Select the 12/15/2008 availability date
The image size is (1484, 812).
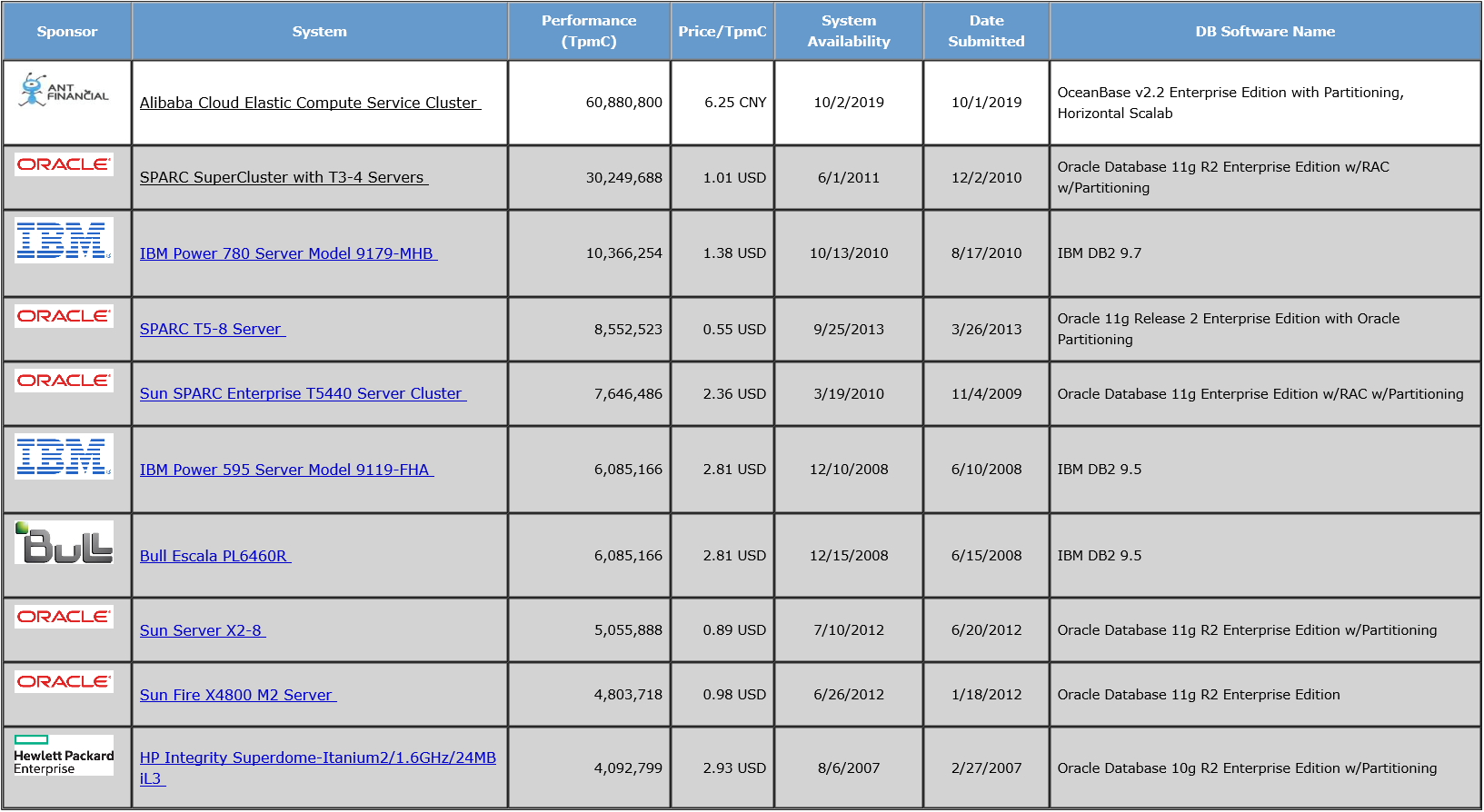(x=849, y=556)
